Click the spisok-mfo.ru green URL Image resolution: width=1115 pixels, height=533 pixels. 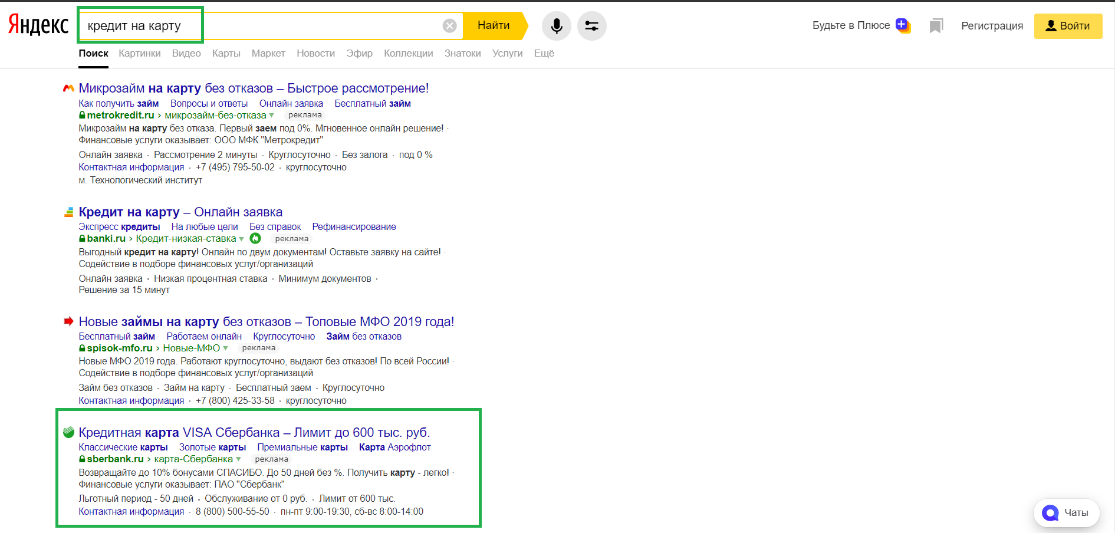(x=119, y=349)
